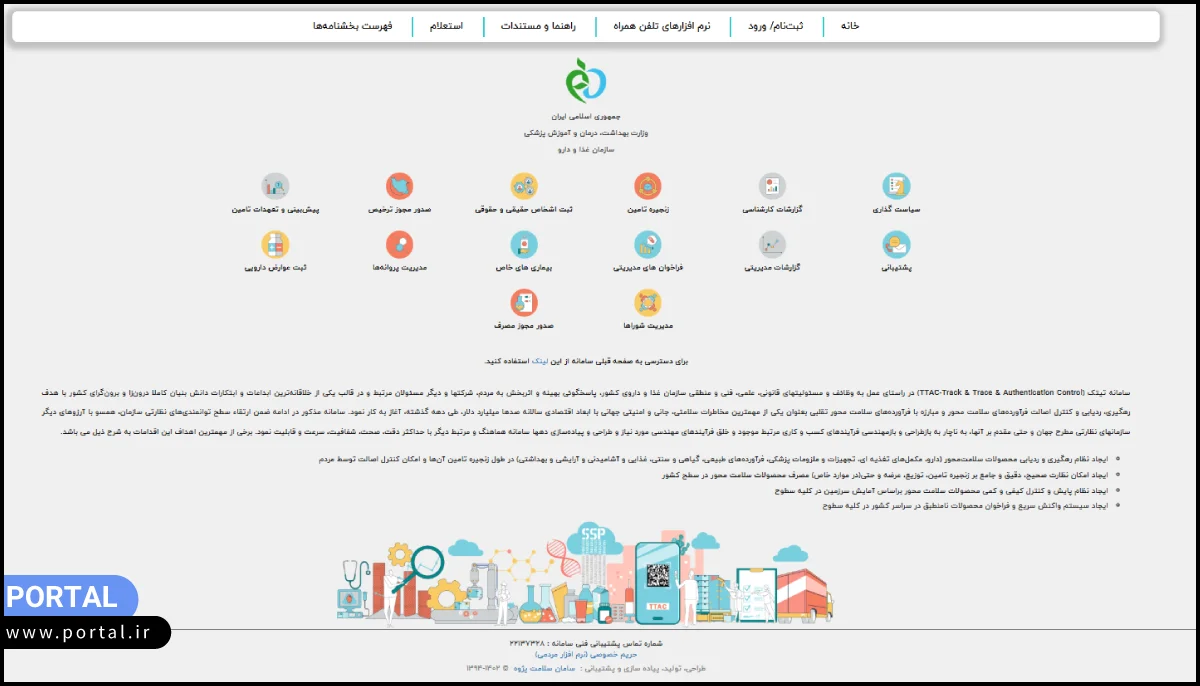Open the مدیریت شوراها councils icon
This screenshot has width=1200, height=686.
(648, 303)
